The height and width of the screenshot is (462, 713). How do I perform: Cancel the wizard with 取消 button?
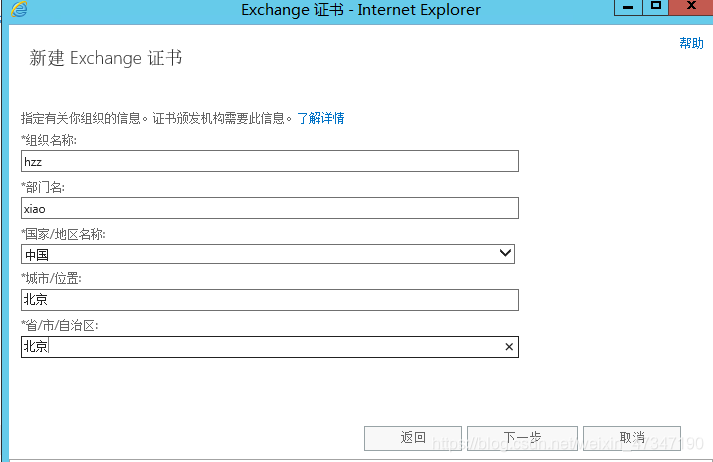click(632, 438)
